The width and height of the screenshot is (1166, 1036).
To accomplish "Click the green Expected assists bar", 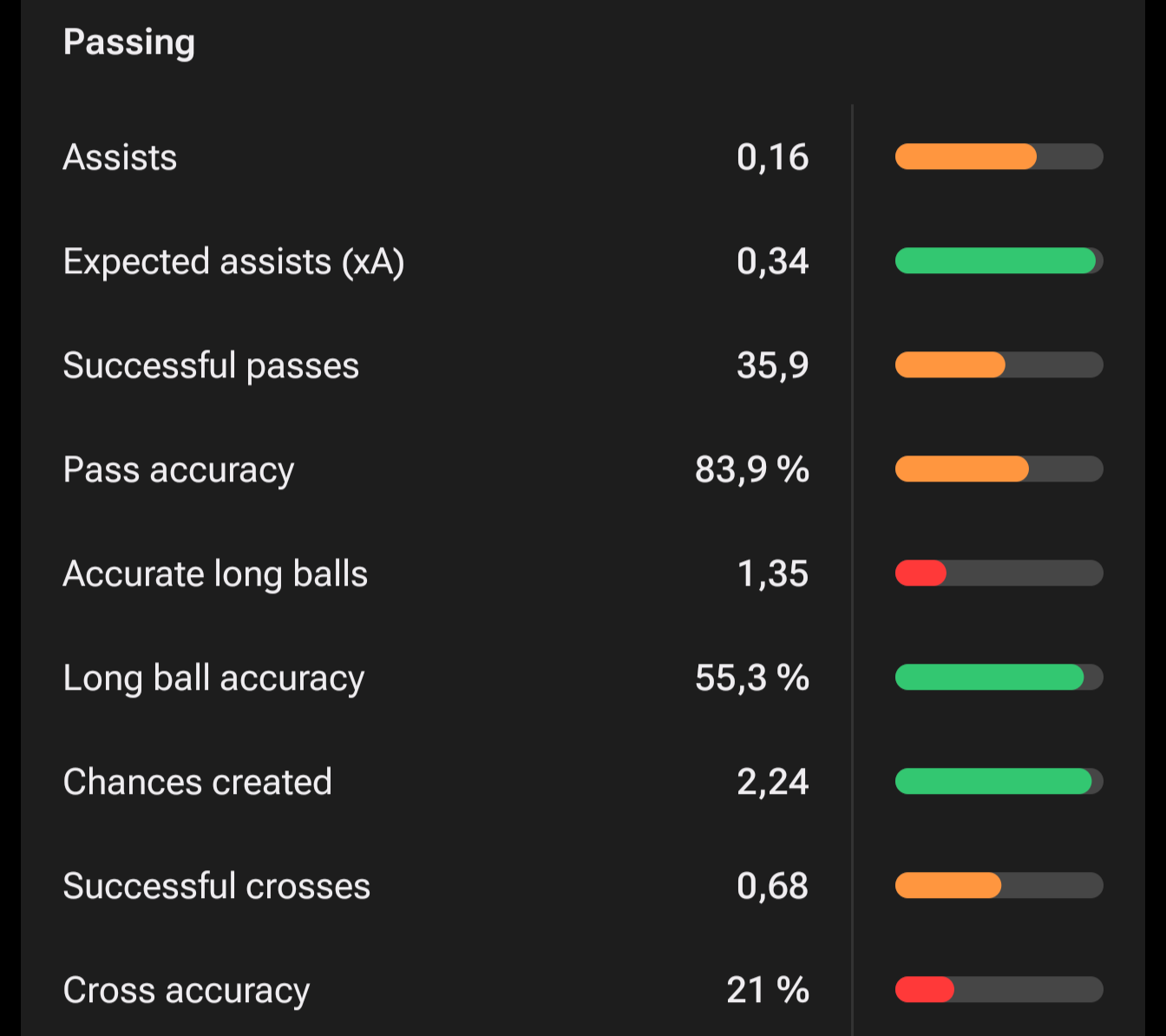I will pyautogui.click(x=995, y=261).
